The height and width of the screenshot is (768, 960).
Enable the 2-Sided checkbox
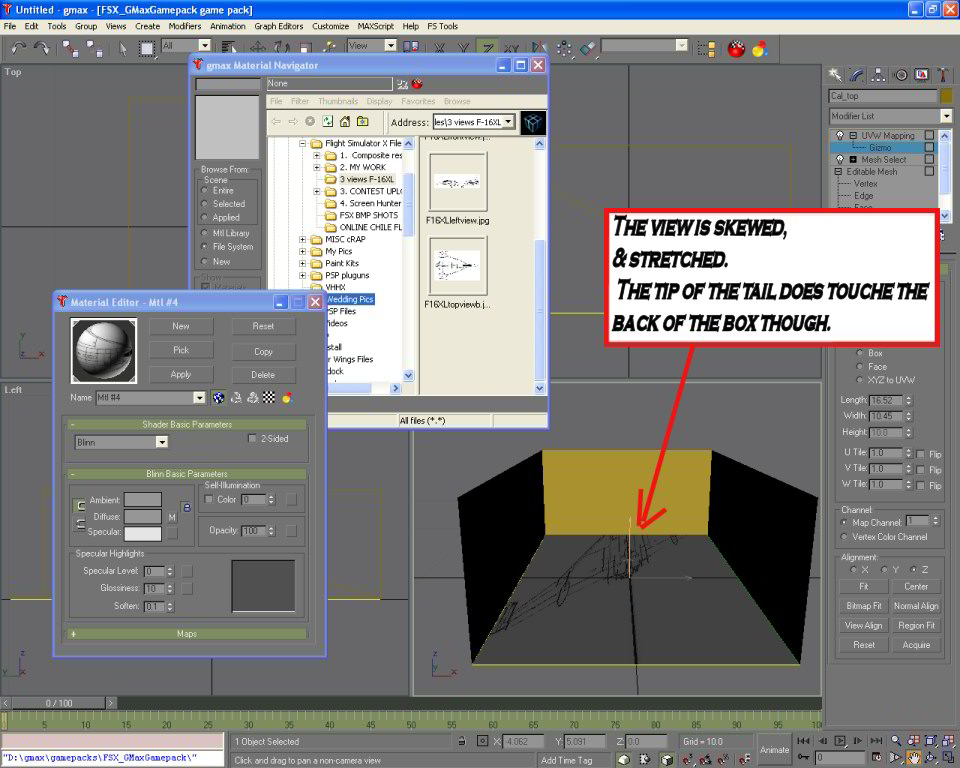(252, 438)
